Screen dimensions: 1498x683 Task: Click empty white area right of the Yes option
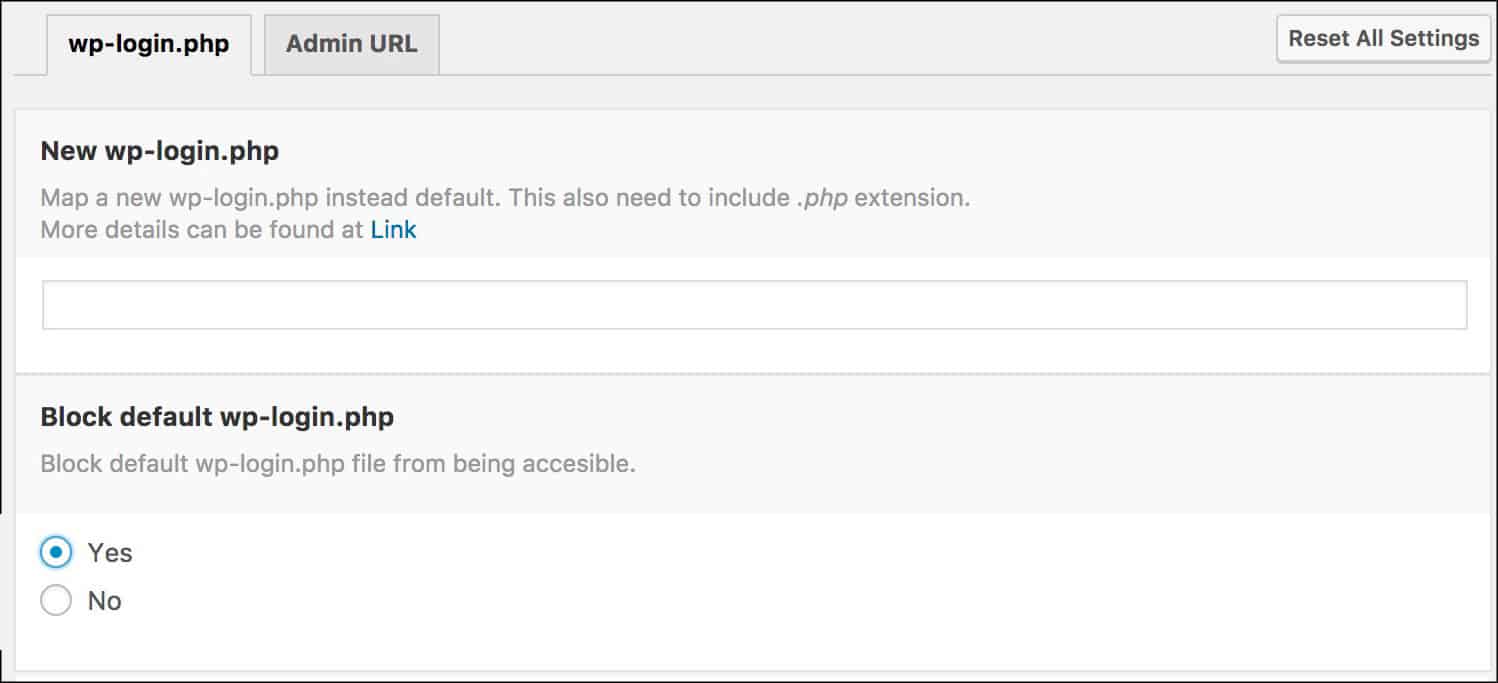700,552
